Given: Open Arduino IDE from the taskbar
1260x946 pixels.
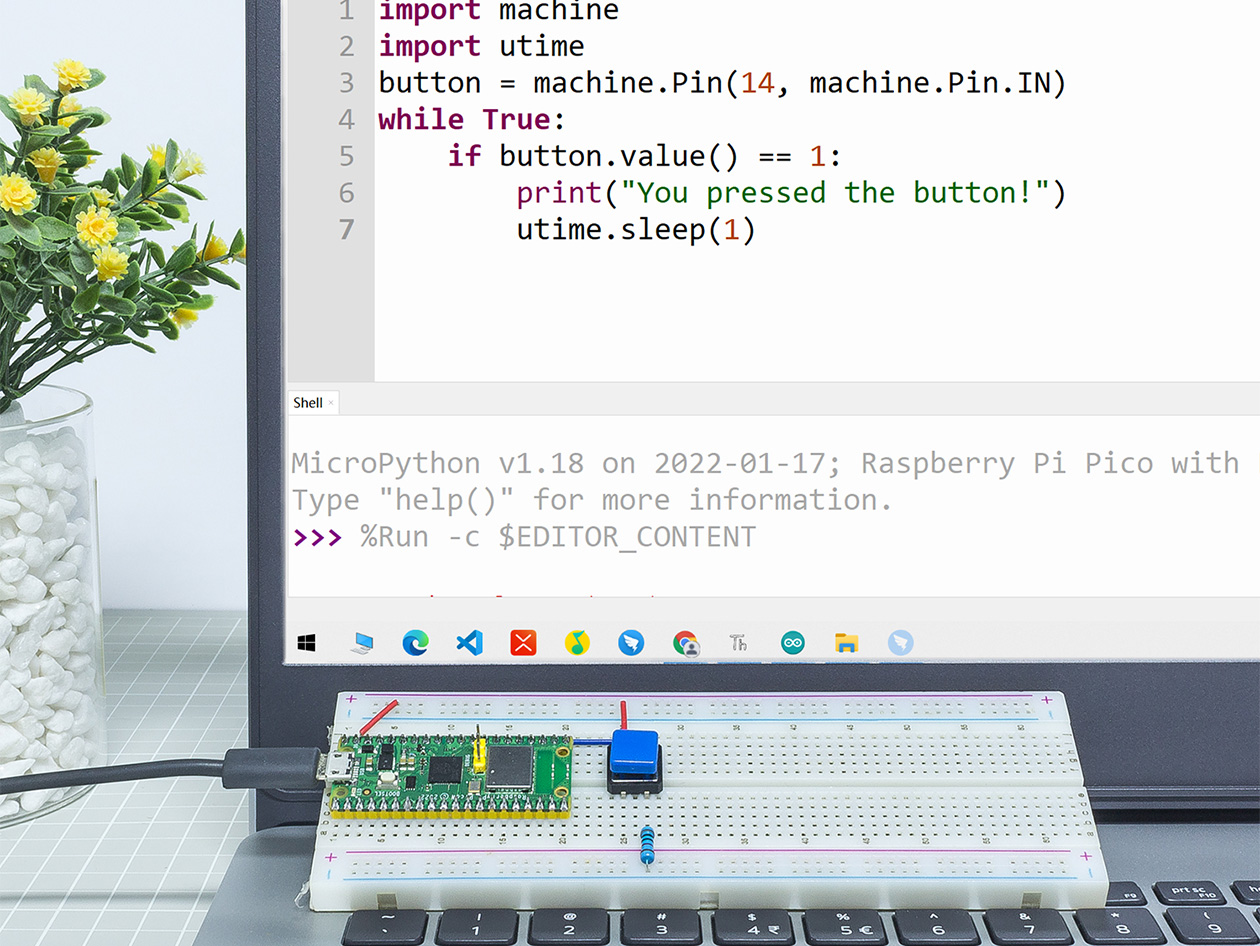Looking at the screenshot, I should (x=793, y=643).
